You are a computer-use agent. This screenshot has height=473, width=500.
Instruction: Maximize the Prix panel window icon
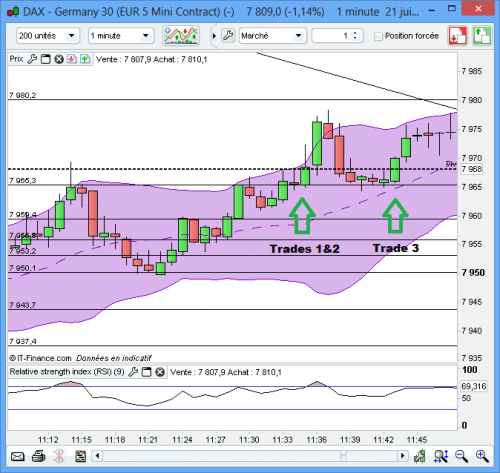[x=46, y=59]
